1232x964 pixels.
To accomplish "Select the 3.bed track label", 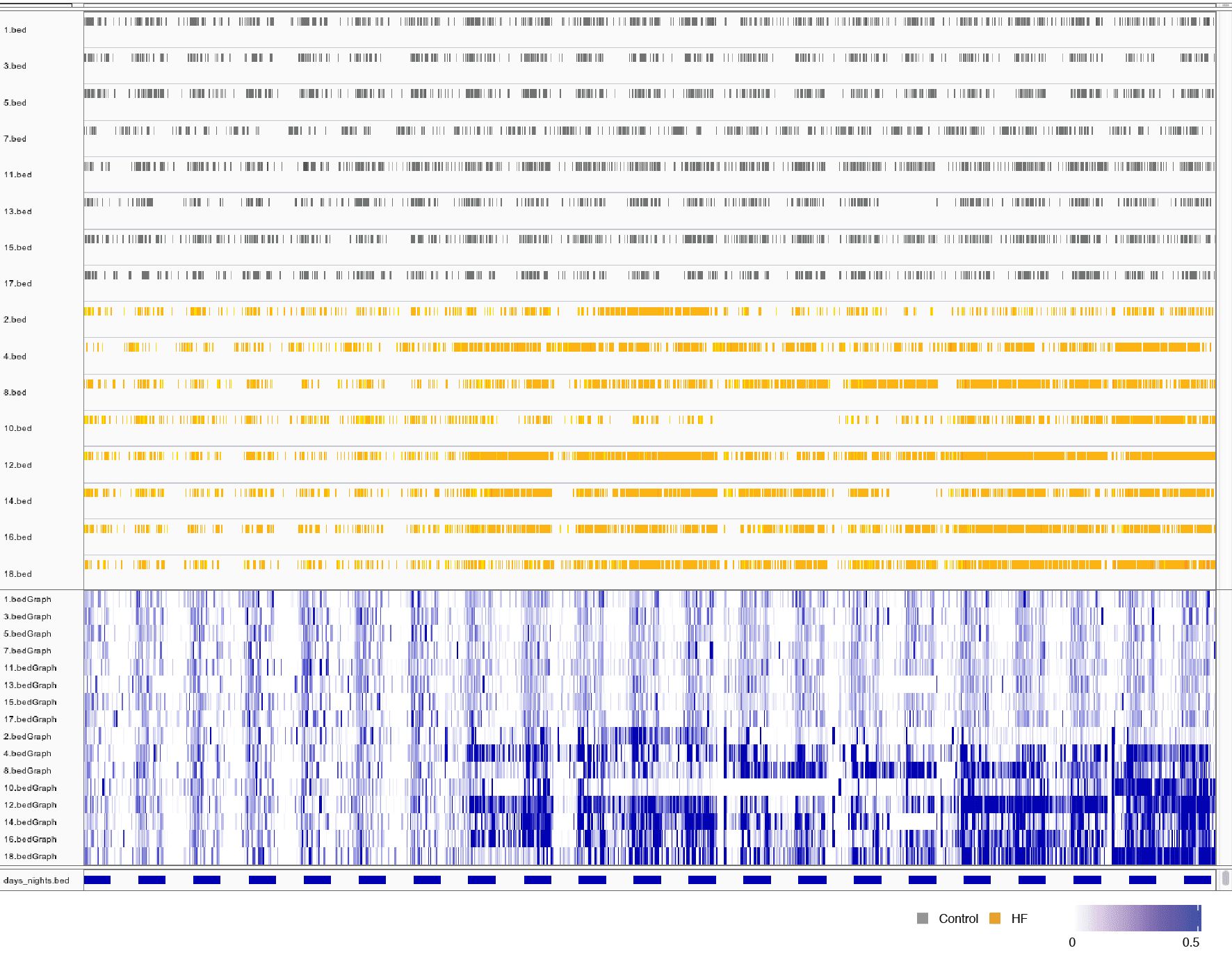I will (15, 66).
